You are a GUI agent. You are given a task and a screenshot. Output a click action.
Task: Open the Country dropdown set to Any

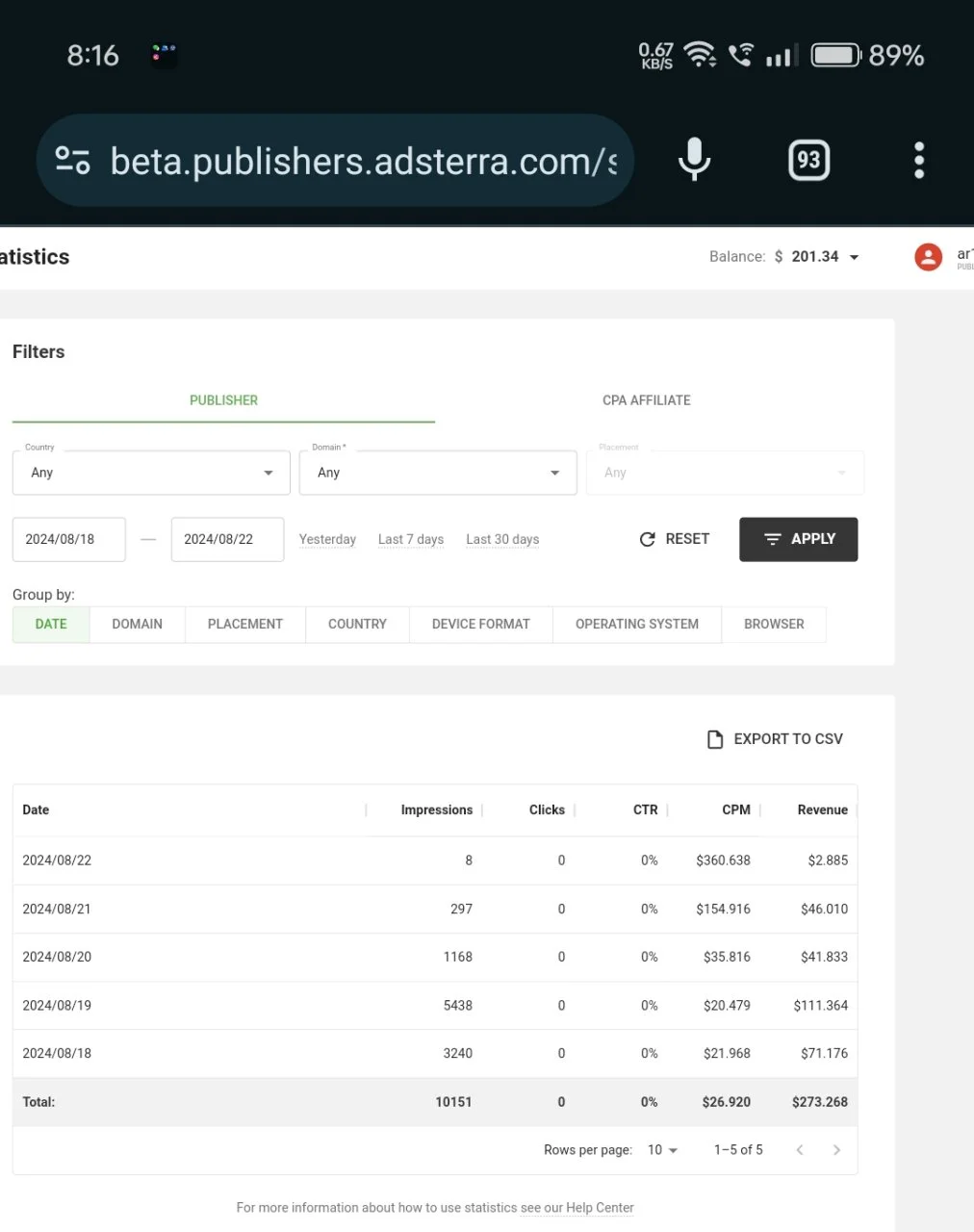[151, 473]
